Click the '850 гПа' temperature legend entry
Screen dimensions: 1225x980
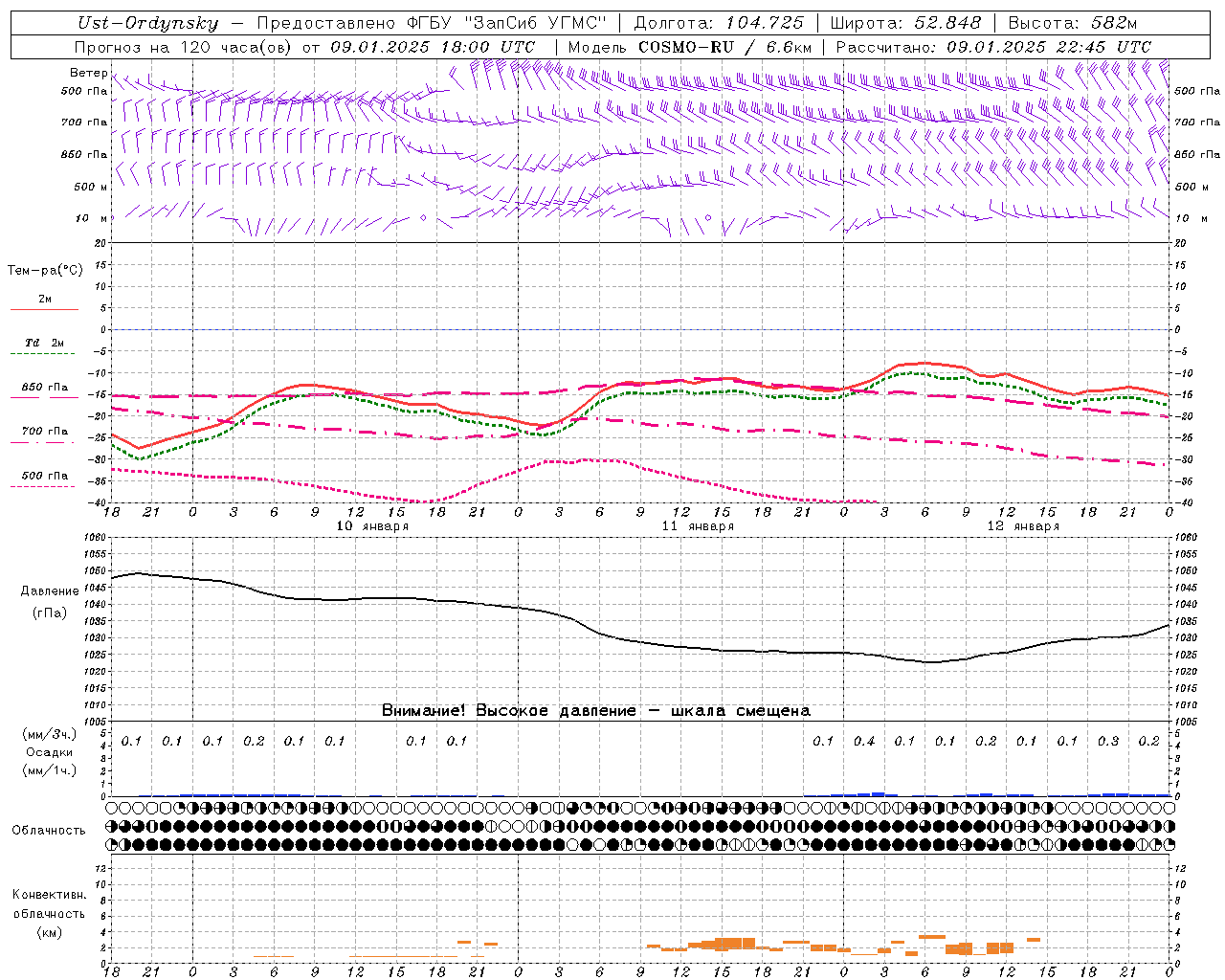[x=45, y=388]
